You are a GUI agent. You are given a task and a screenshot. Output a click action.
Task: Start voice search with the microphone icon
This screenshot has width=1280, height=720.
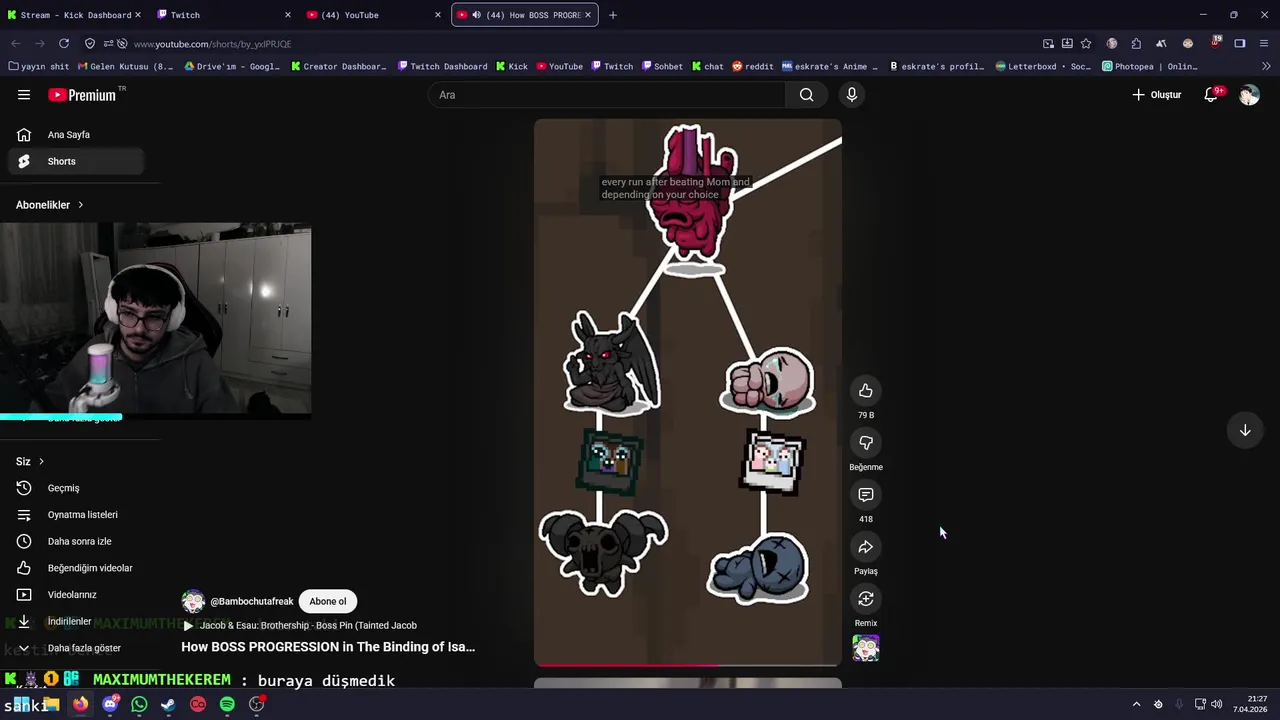[852, 95]
